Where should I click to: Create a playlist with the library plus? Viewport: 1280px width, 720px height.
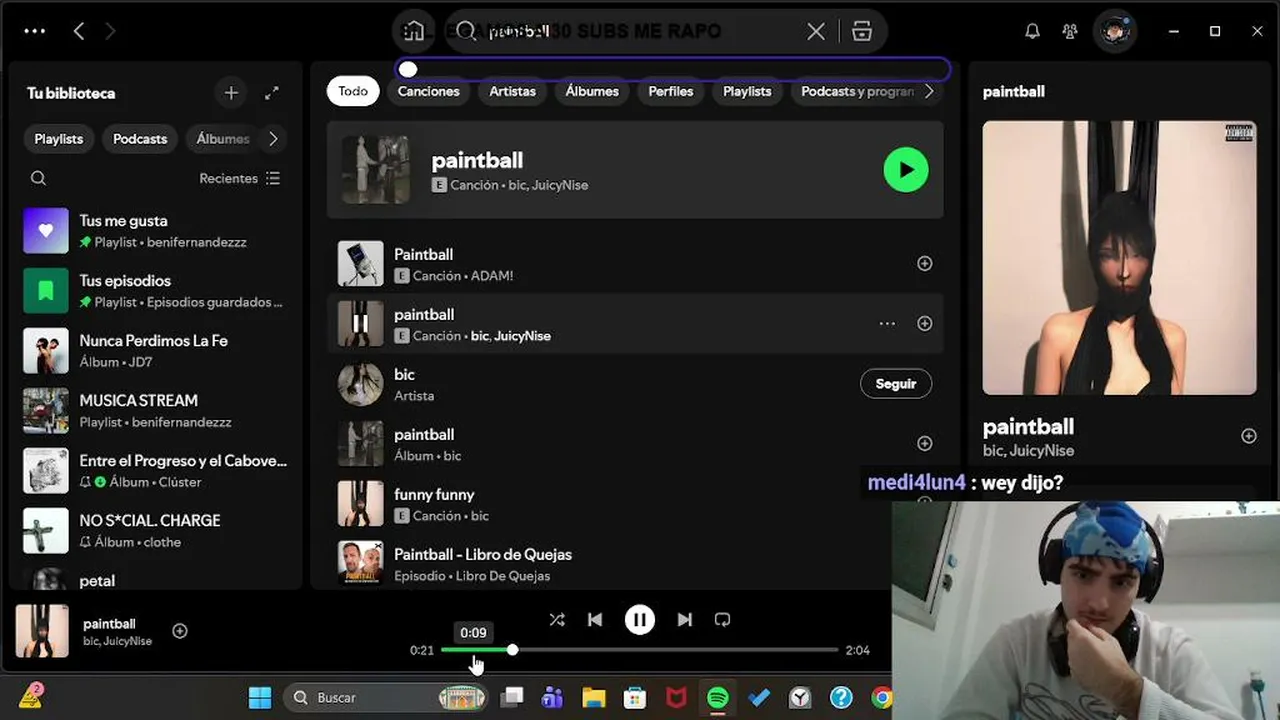pyautogui.click(x=231, y=93)
